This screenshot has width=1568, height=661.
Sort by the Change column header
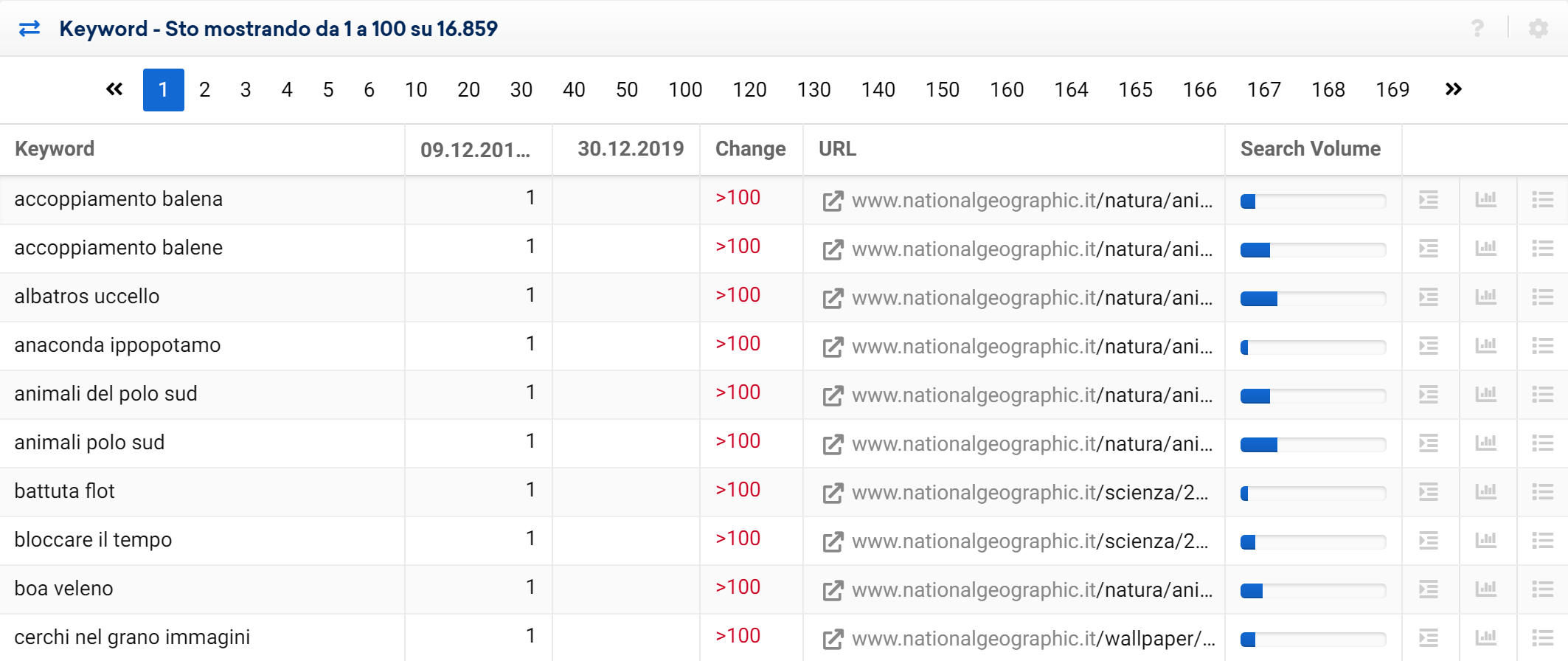click(750, 149)
